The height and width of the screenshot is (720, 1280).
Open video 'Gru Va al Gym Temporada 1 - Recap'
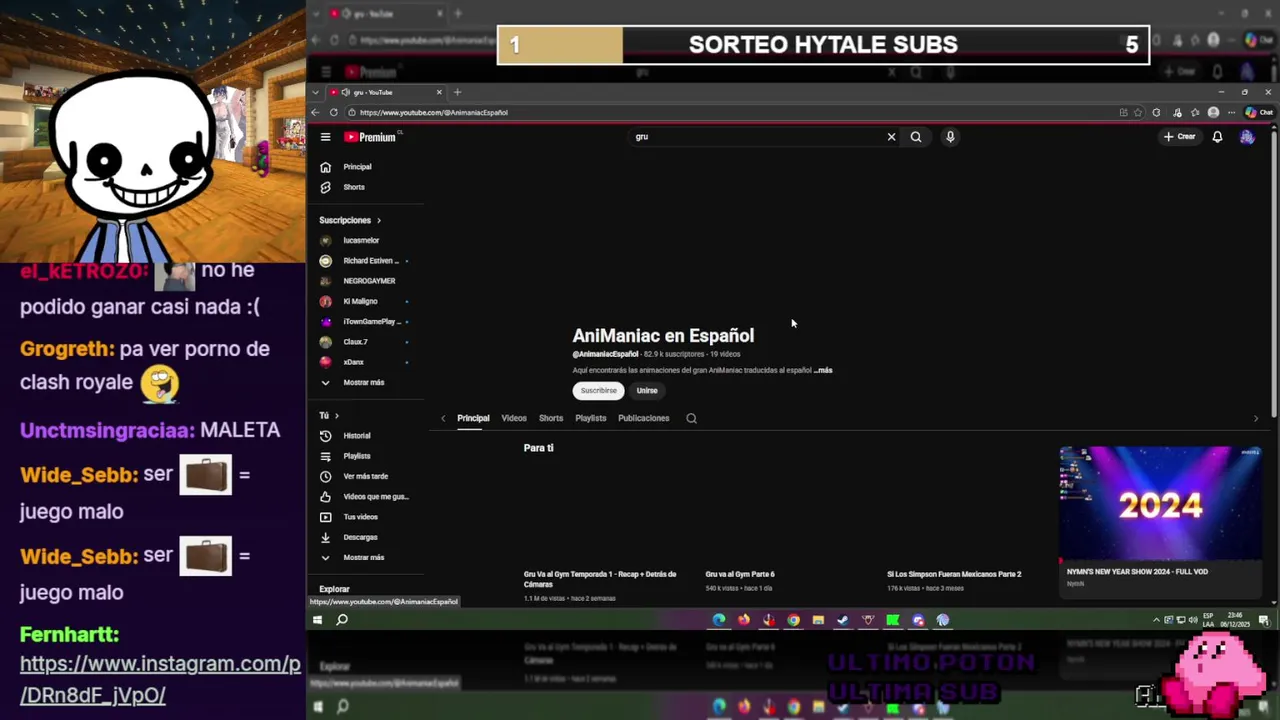600,578
